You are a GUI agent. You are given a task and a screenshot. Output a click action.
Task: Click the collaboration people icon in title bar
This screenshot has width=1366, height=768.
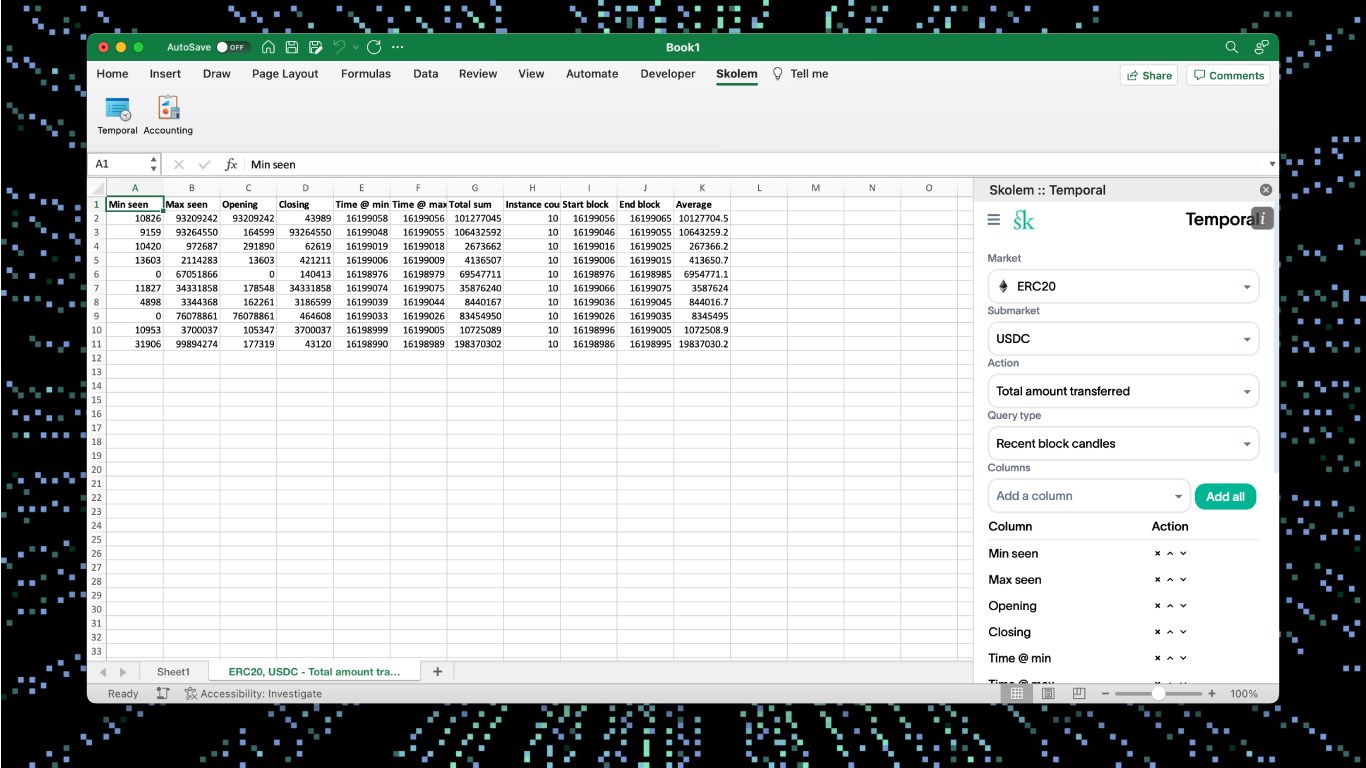point(1262,47)
